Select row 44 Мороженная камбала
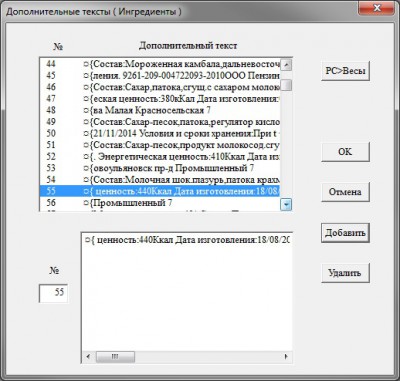400x381 pixels. [160, 64]
